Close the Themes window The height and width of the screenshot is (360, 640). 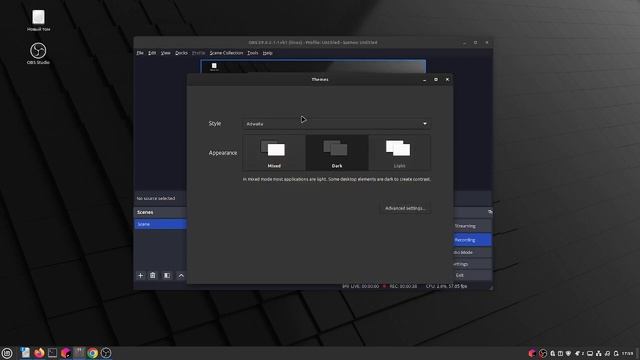[x=447, y=80]
